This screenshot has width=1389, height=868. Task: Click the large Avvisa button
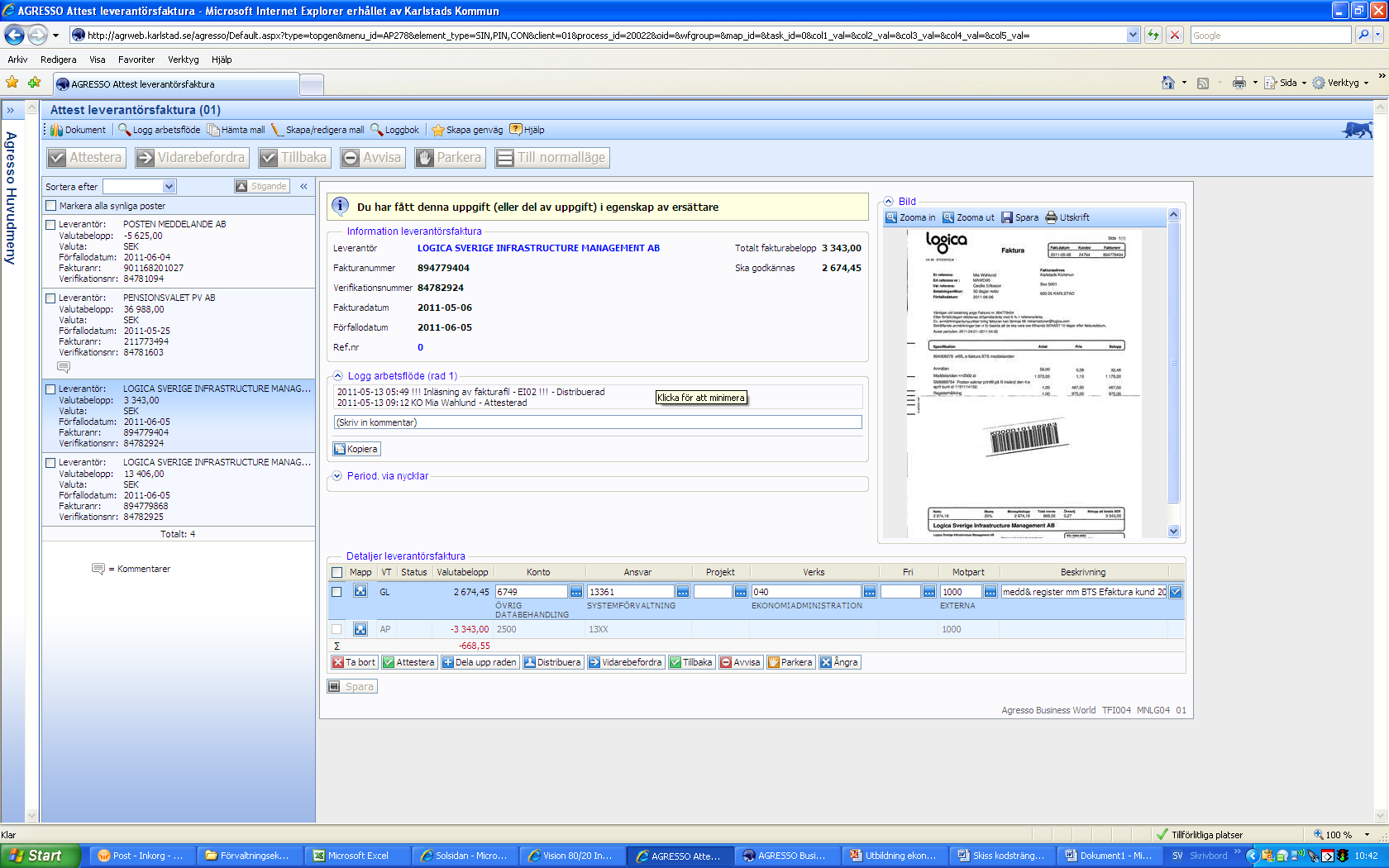pyautogui.click(x=373, y=157)
